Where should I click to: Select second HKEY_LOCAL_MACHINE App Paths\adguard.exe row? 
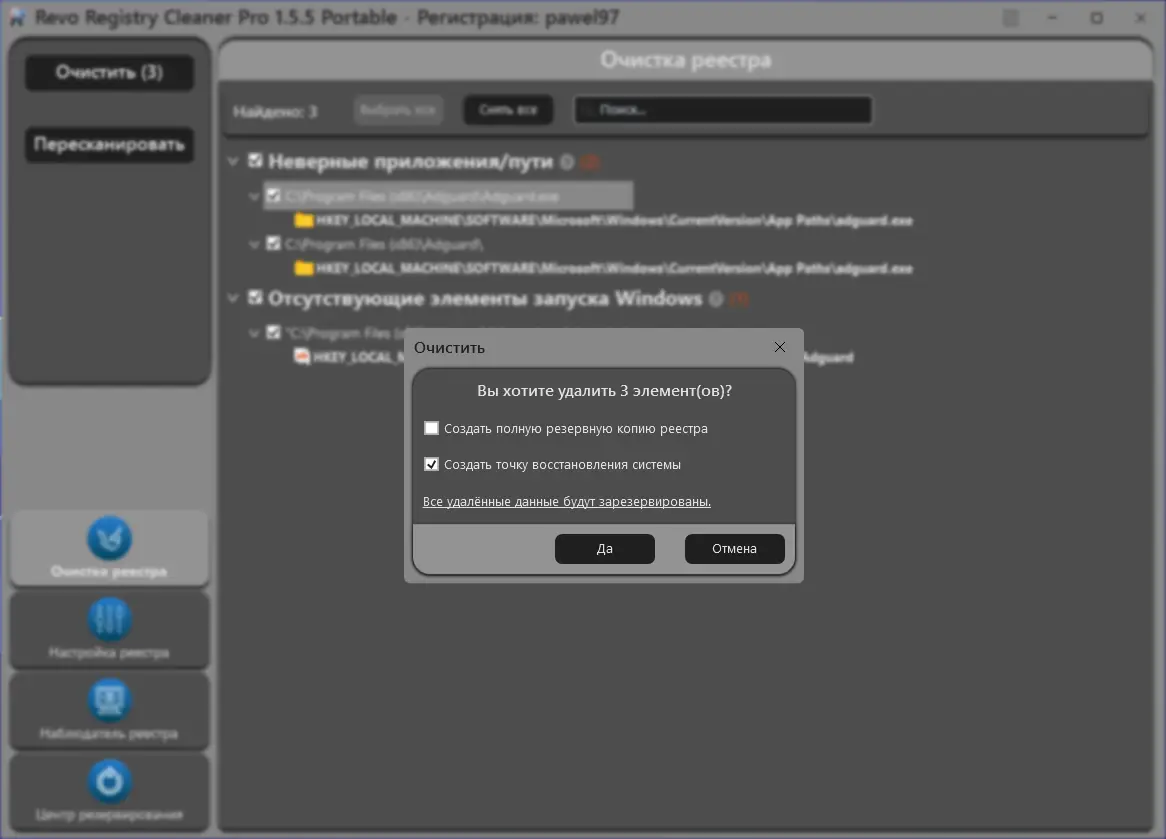click(613, 268)
